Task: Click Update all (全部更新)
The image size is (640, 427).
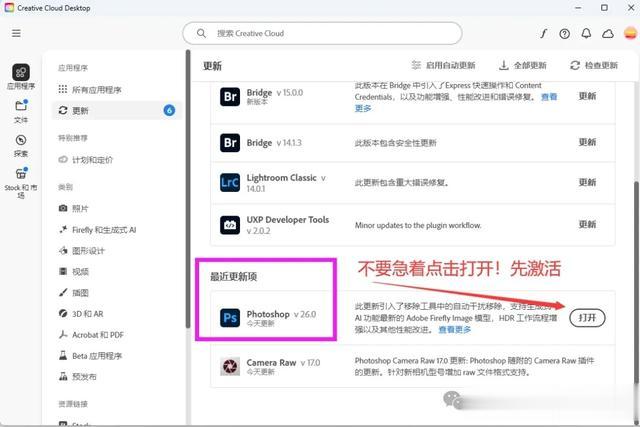Action: tap(522, 65)
